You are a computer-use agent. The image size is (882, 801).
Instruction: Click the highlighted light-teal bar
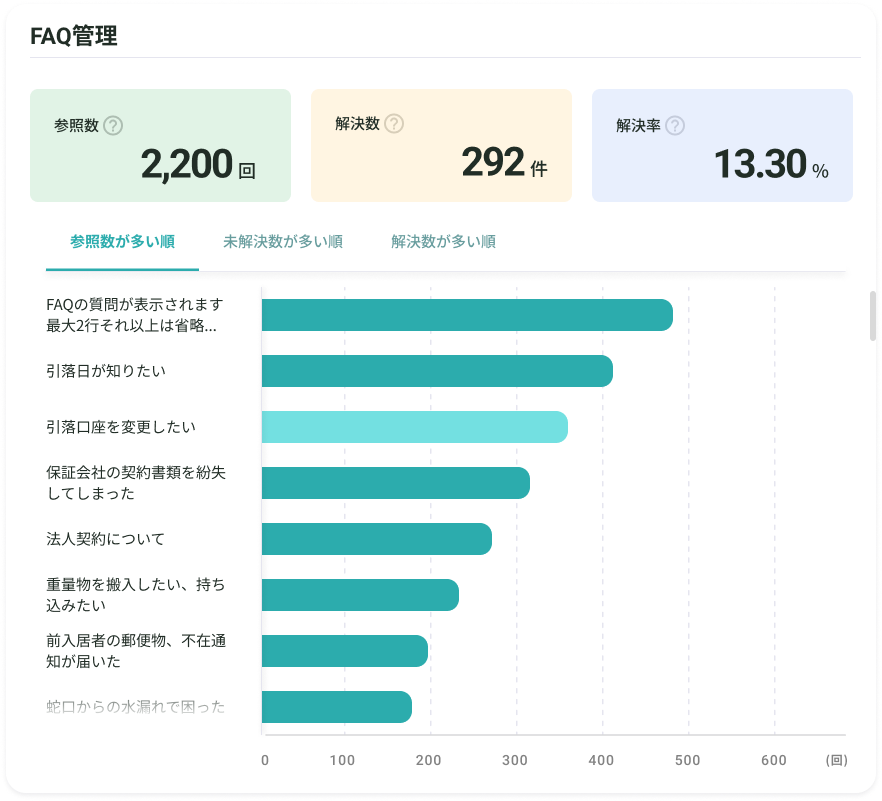click(x=413, y=426)
